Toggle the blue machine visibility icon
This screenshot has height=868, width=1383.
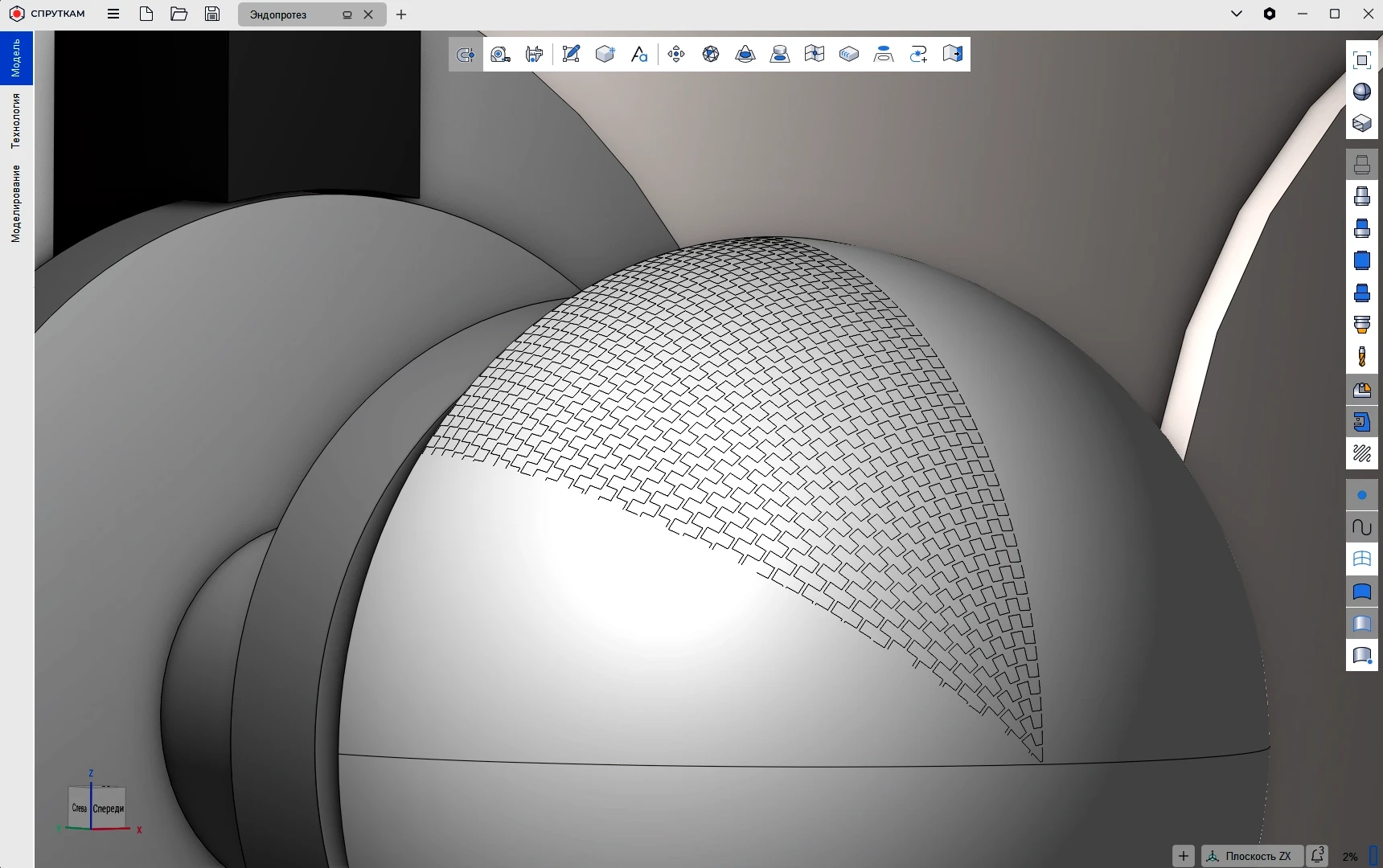coord(1362,422)
